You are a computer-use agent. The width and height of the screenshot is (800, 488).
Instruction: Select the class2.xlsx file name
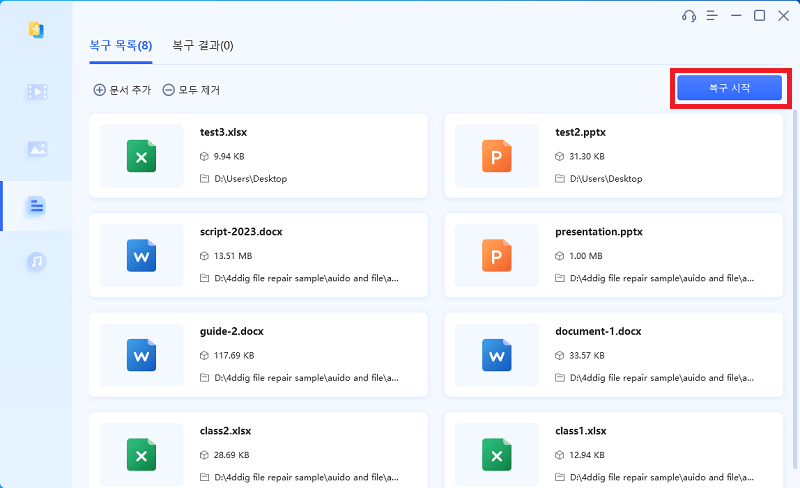coord(225,431)
